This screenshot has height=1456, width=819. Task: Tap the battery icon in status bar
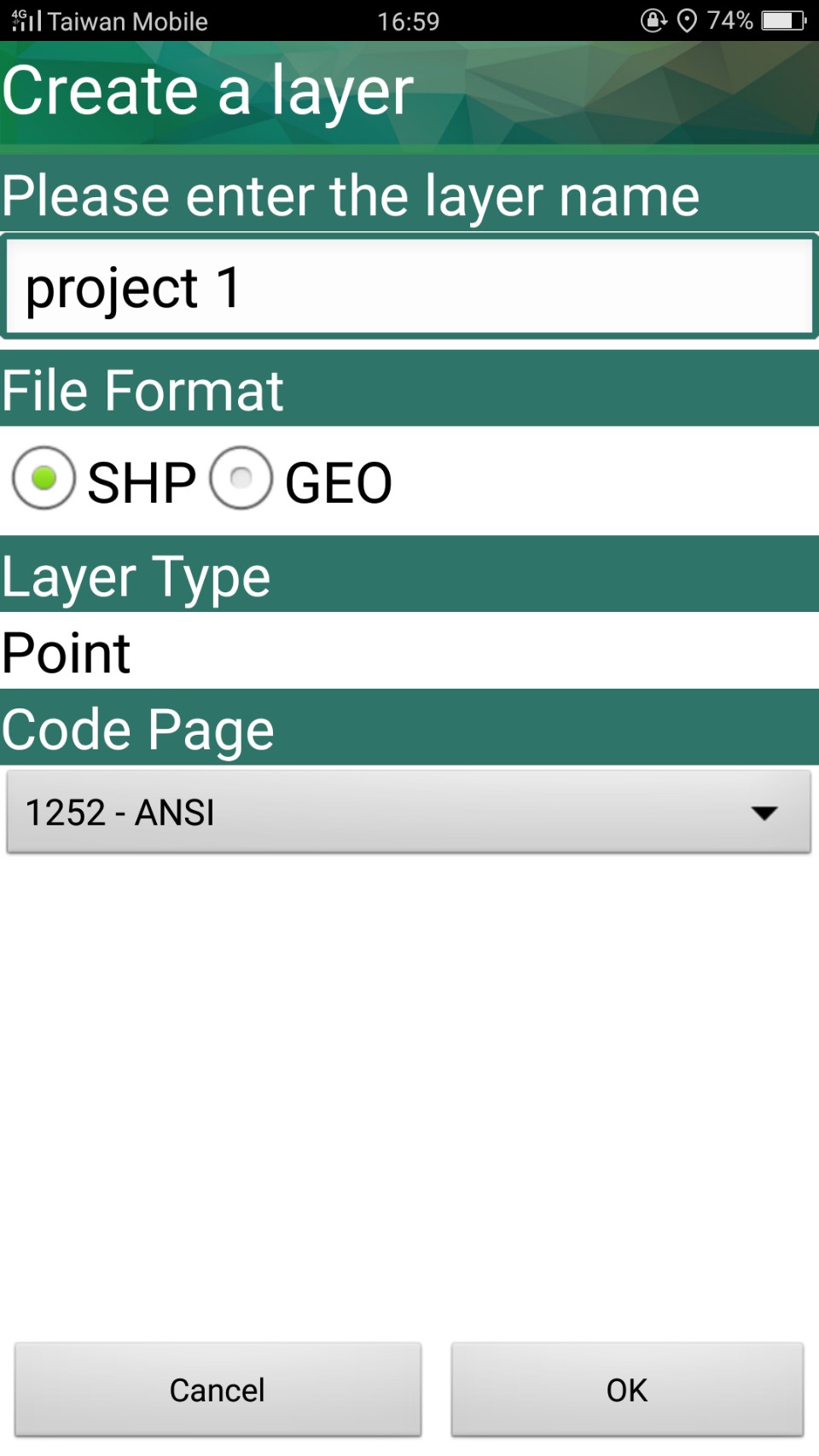[x=783, y=20]
